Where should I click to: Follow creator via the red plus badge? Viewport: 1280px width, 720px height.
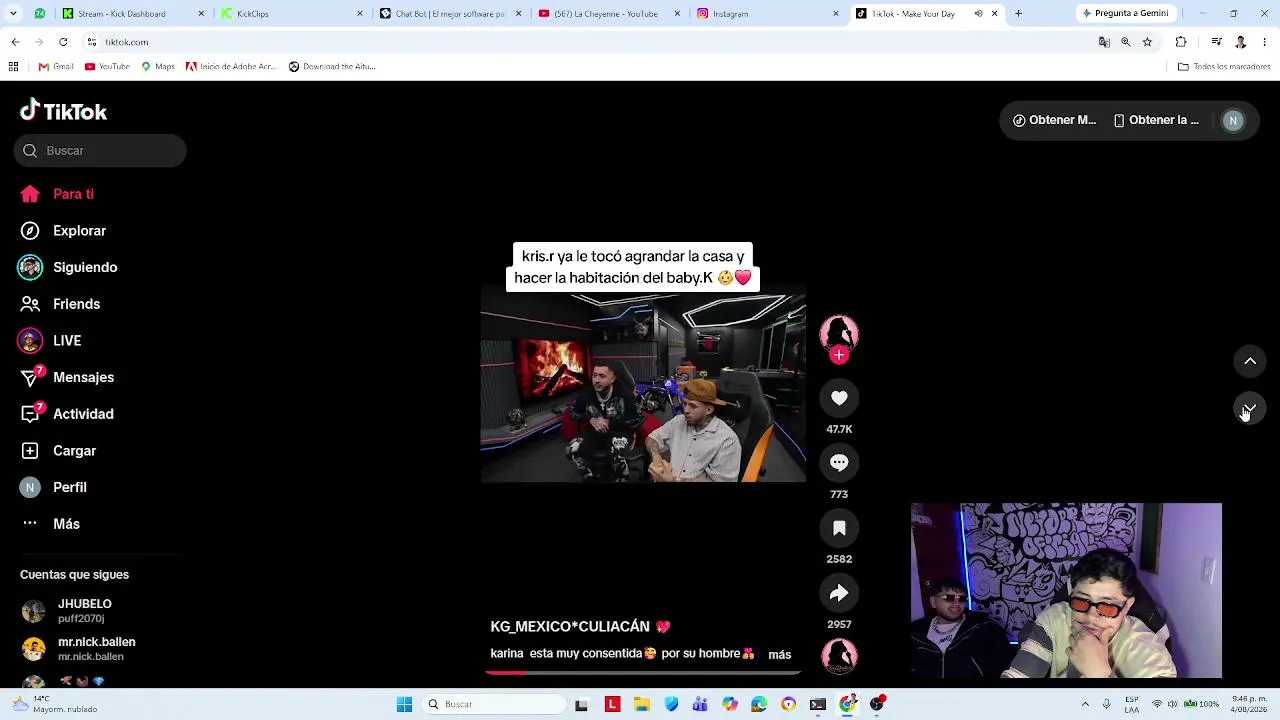pyautogui.click(x=839, y=355)
